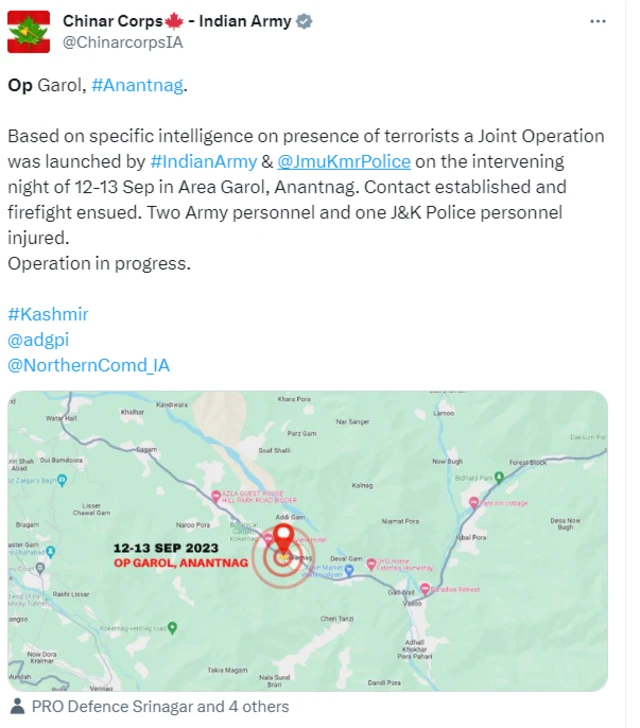Image resolution: width=640 pixels, height=728 pixels.
Task: Open the @JmuKmrPolice mention
Action: click(x=344, y=162)
